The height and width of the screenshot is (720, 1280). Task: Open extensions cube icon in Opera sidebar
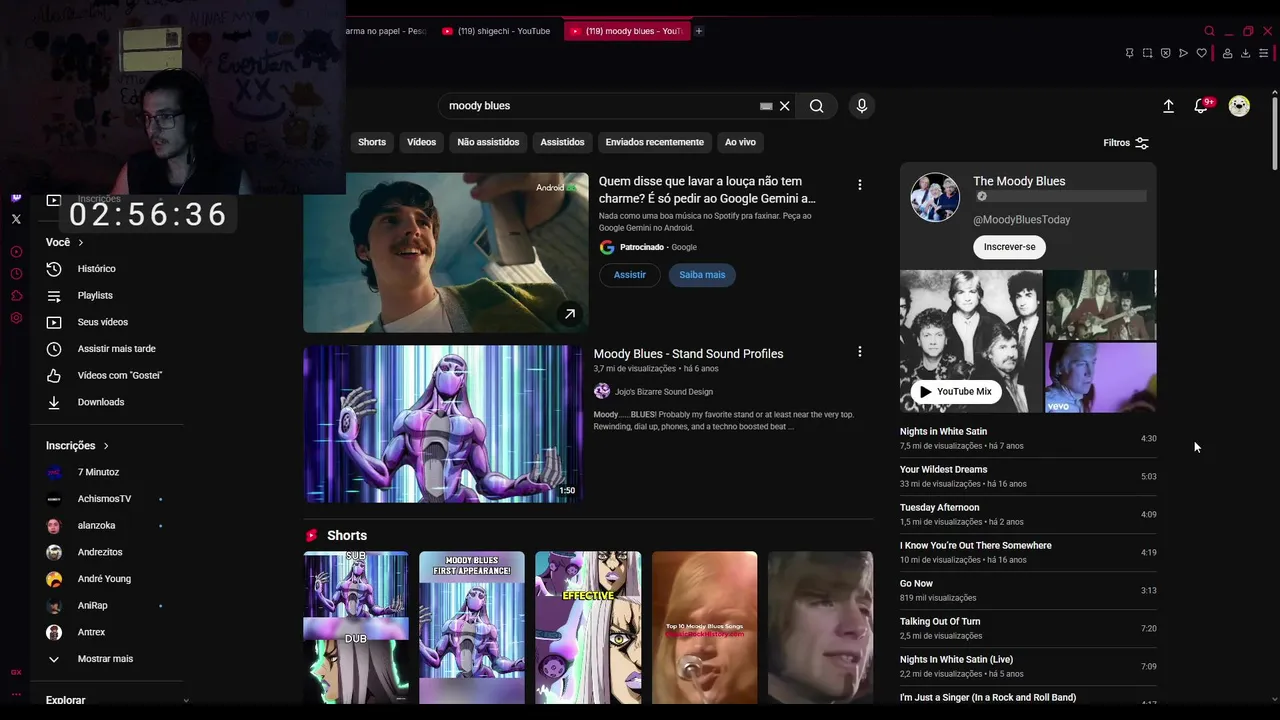point(16,296)
